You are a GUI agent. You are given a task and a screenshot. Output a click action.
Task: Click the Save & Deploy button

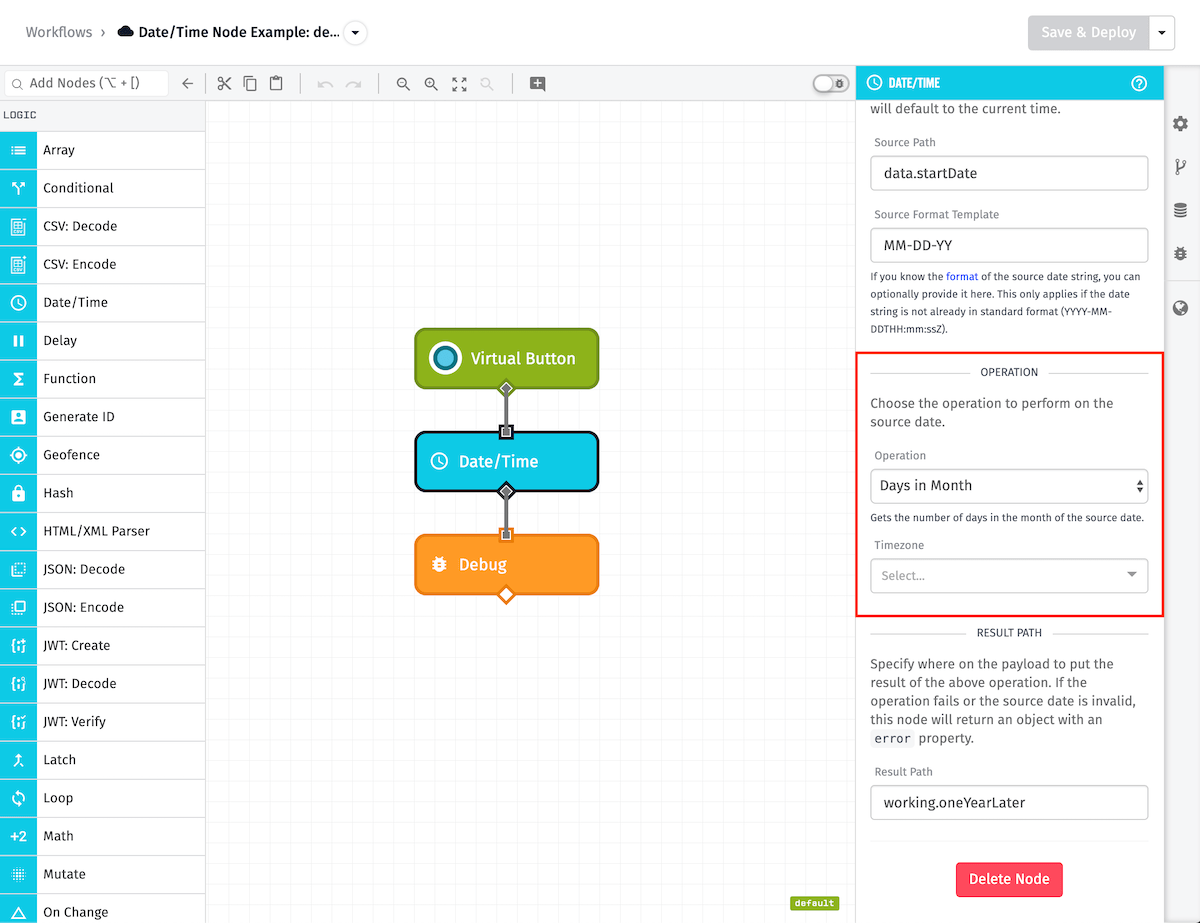click(x=1088, y=33)
